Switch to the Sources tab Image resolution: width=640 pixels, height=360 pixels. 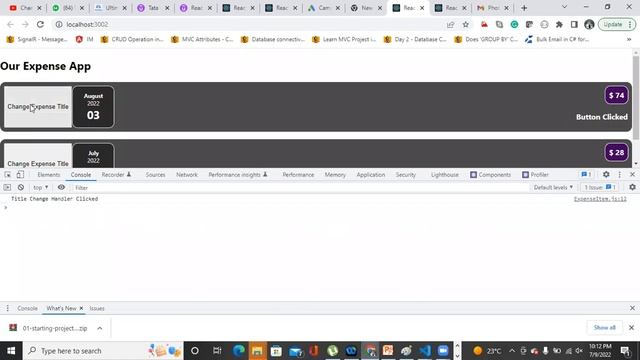156,175
